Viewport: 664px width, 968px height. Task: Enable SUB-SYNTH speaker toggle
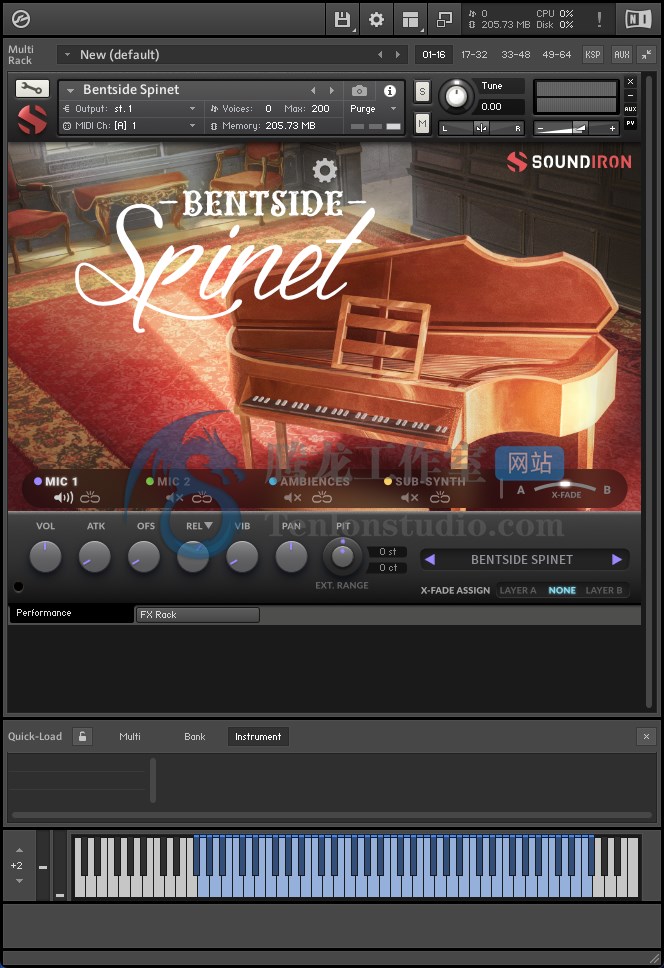[x=410, y=497]
